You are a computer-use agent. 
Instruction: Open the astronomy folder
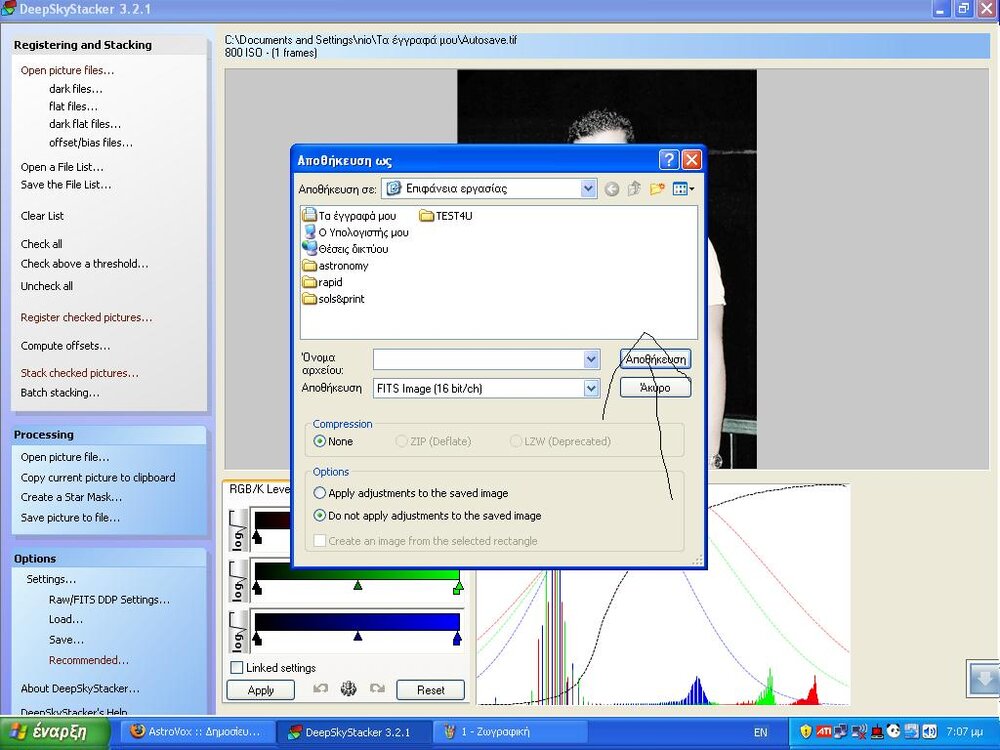pyautogui.click(x=342, y=266)
